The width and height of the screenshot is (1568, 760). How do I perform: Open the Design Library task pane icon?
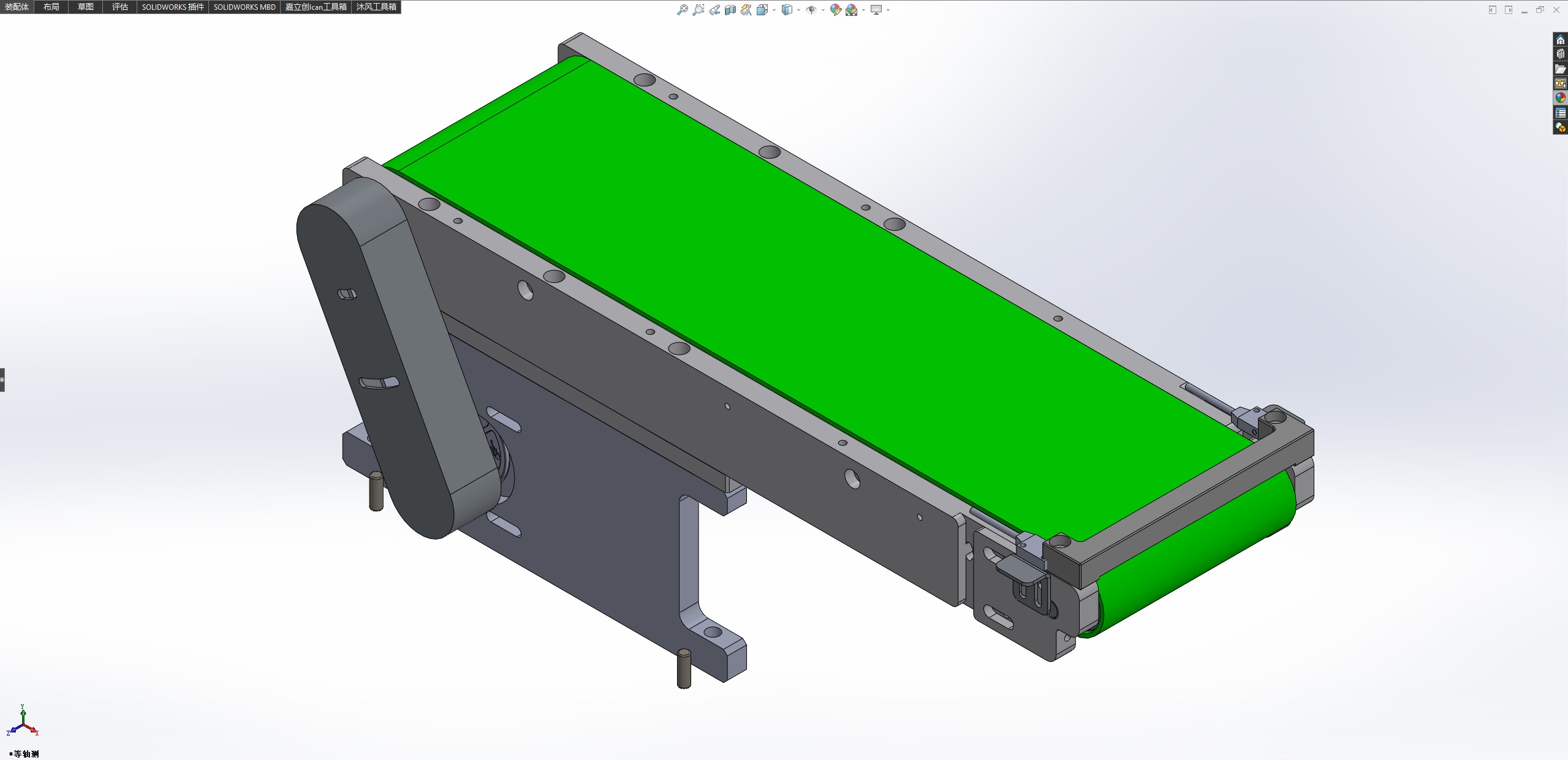1560,54
